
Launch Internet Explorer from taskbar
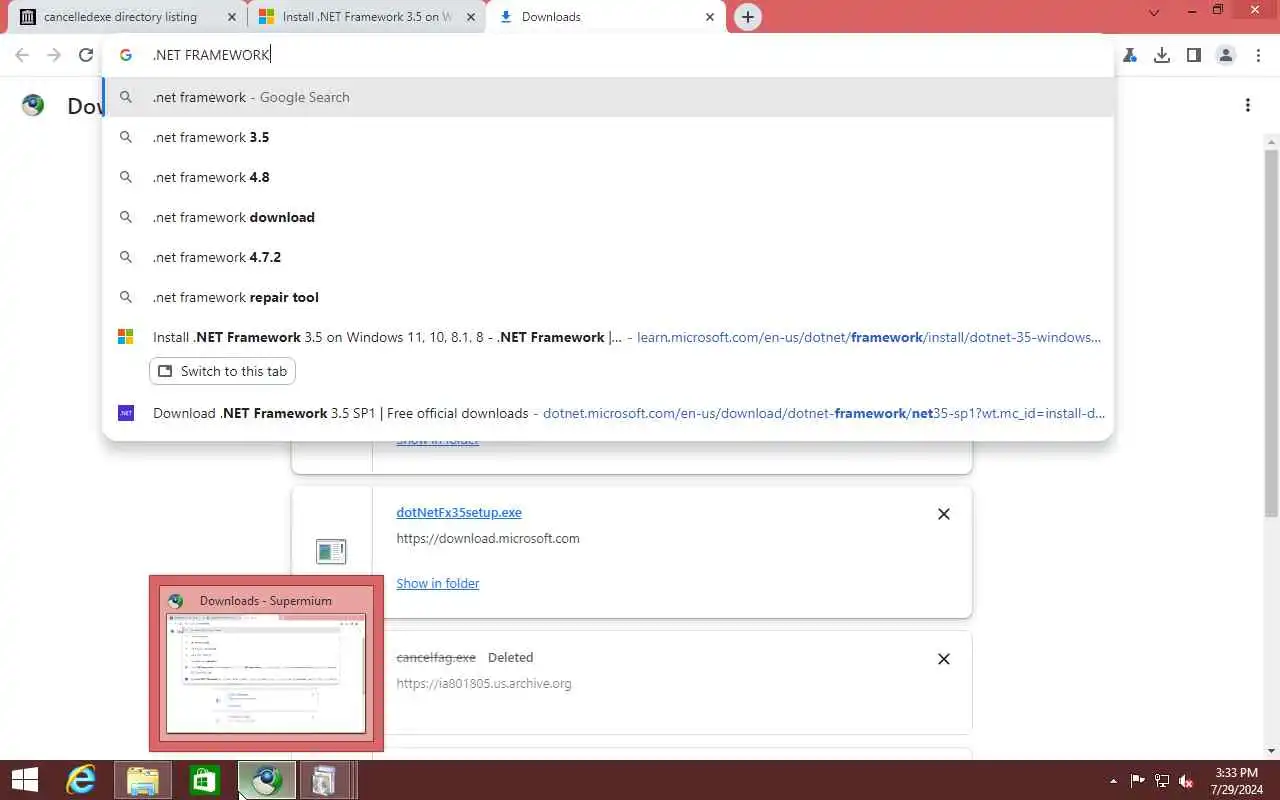click(80, 780)
